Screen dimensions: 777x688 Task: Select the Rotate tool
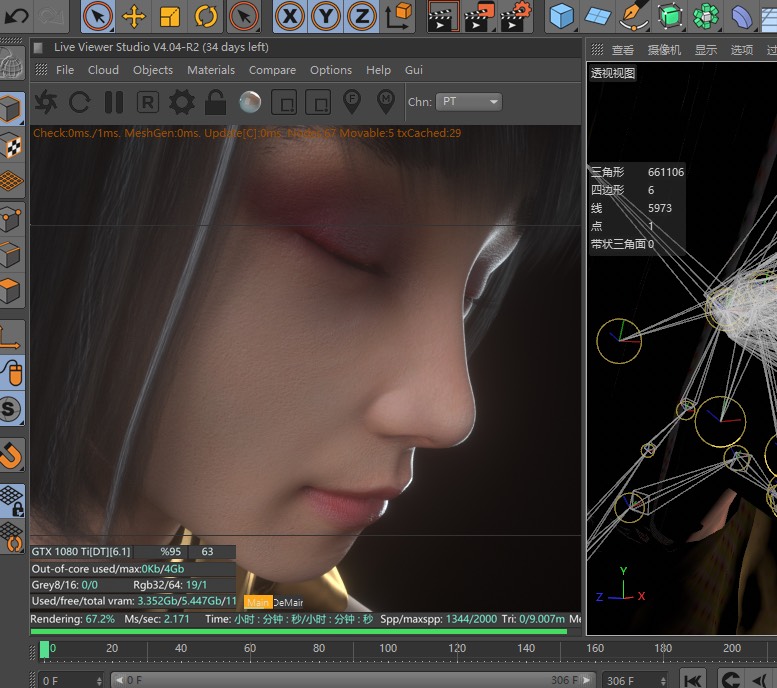pyautogui.click(x=206, y=16)
